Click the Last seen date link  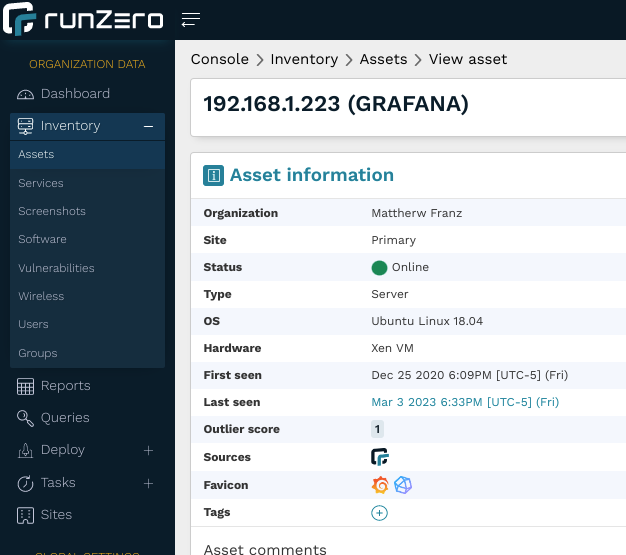465,402
